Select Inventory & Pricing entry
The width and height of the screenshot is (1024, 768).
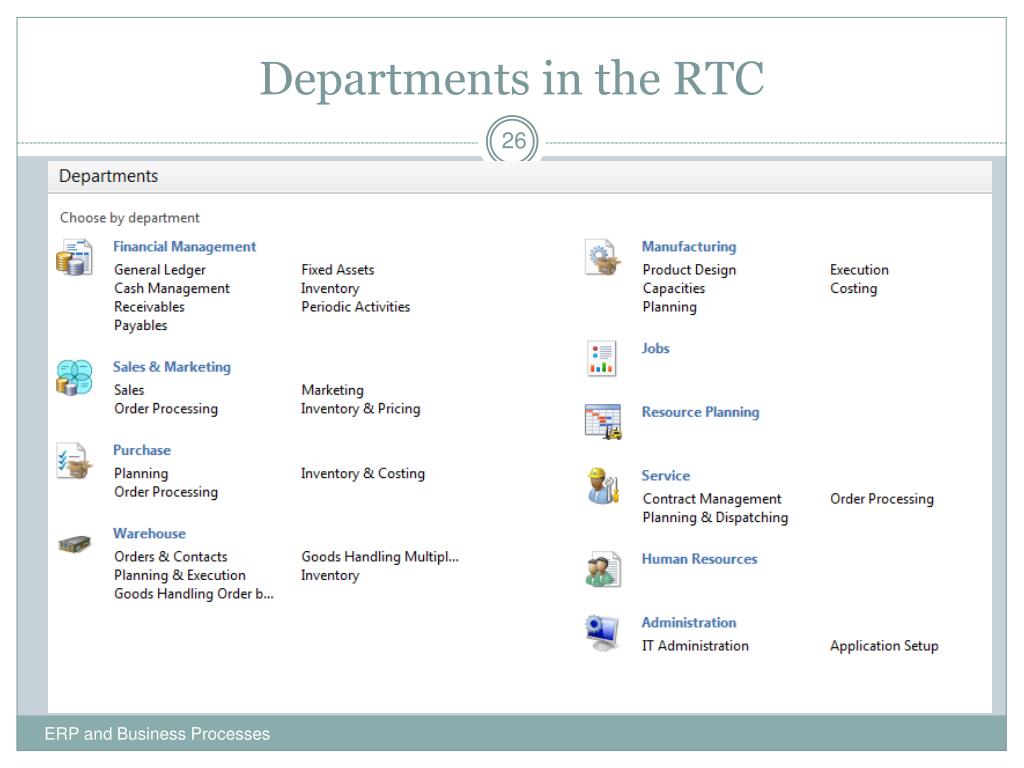coord(360,409)
